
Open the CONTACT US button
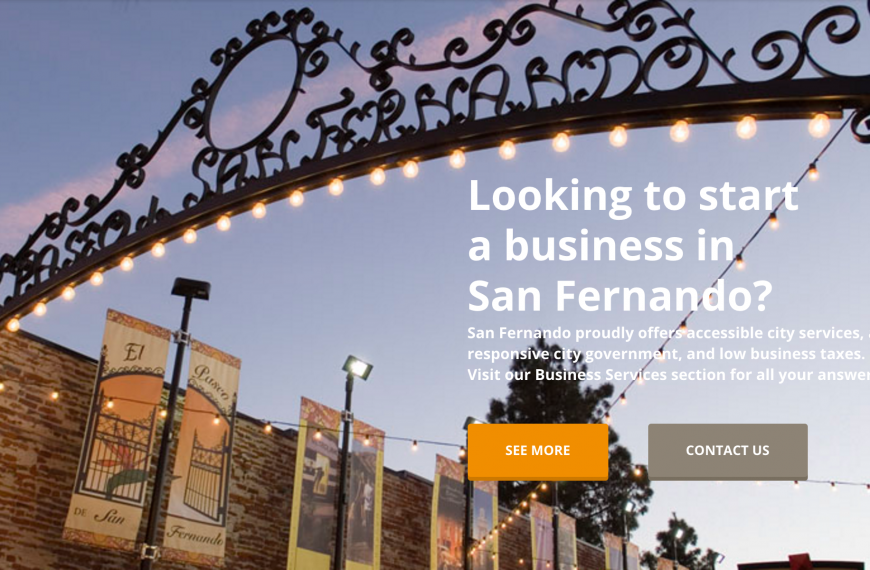point(727,451)
